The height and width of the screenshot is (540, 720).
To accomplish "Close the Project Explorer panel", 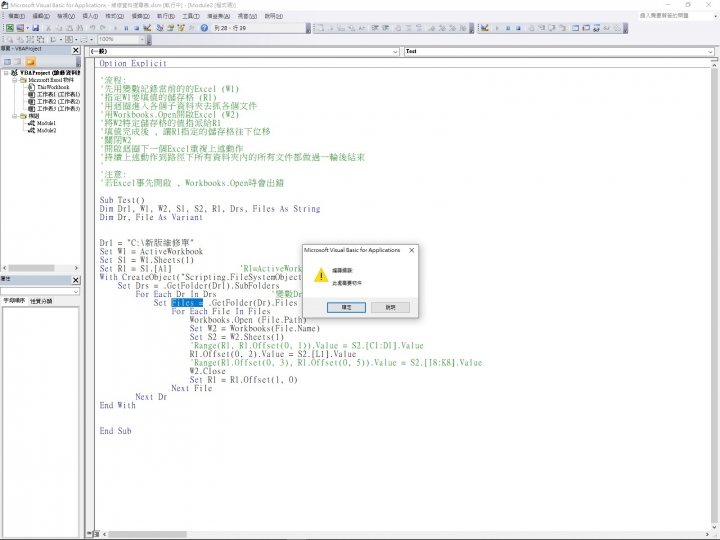I will pyautogui.click(x=76, y=50).
